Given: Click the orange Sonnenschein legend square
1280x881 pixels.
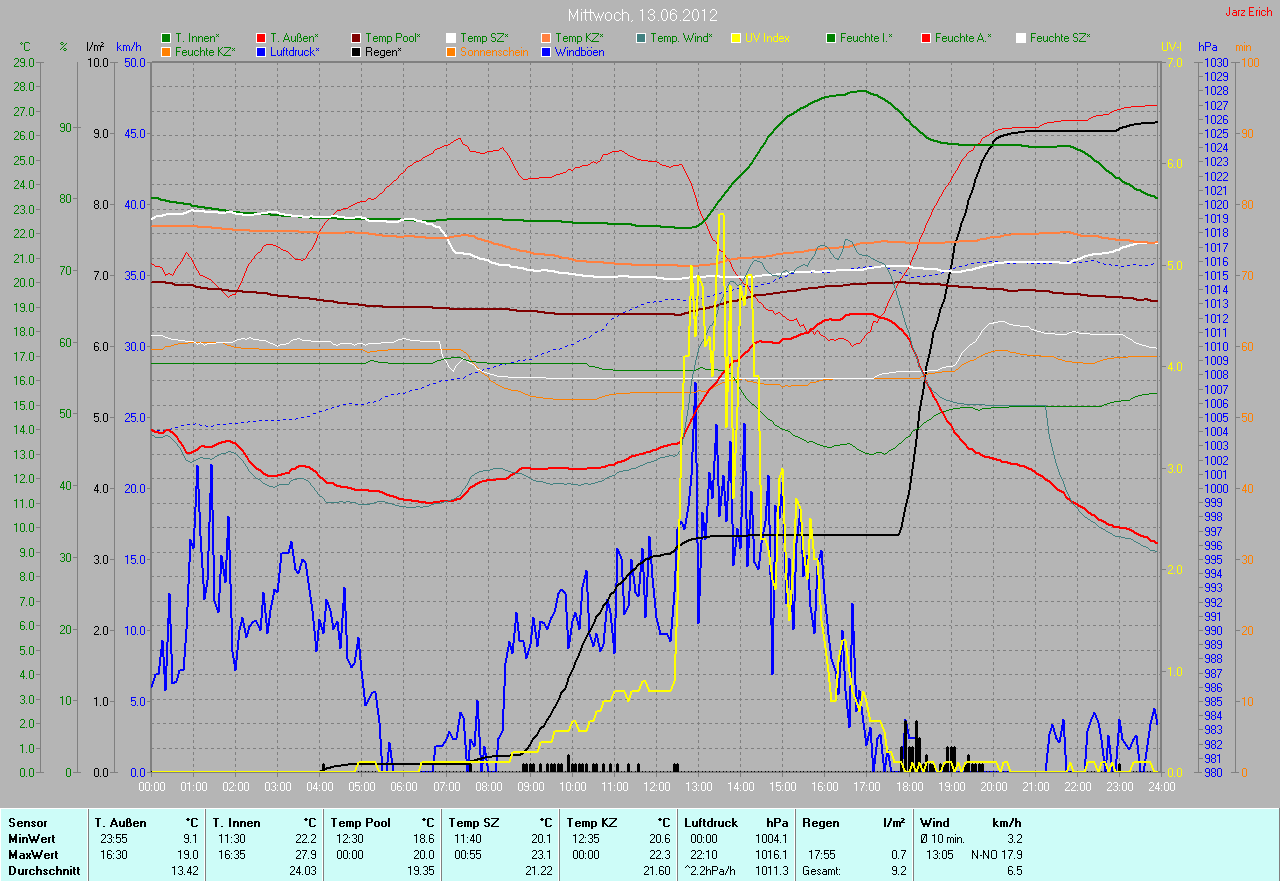Looking at the screenshot, I should click(451, 51).
